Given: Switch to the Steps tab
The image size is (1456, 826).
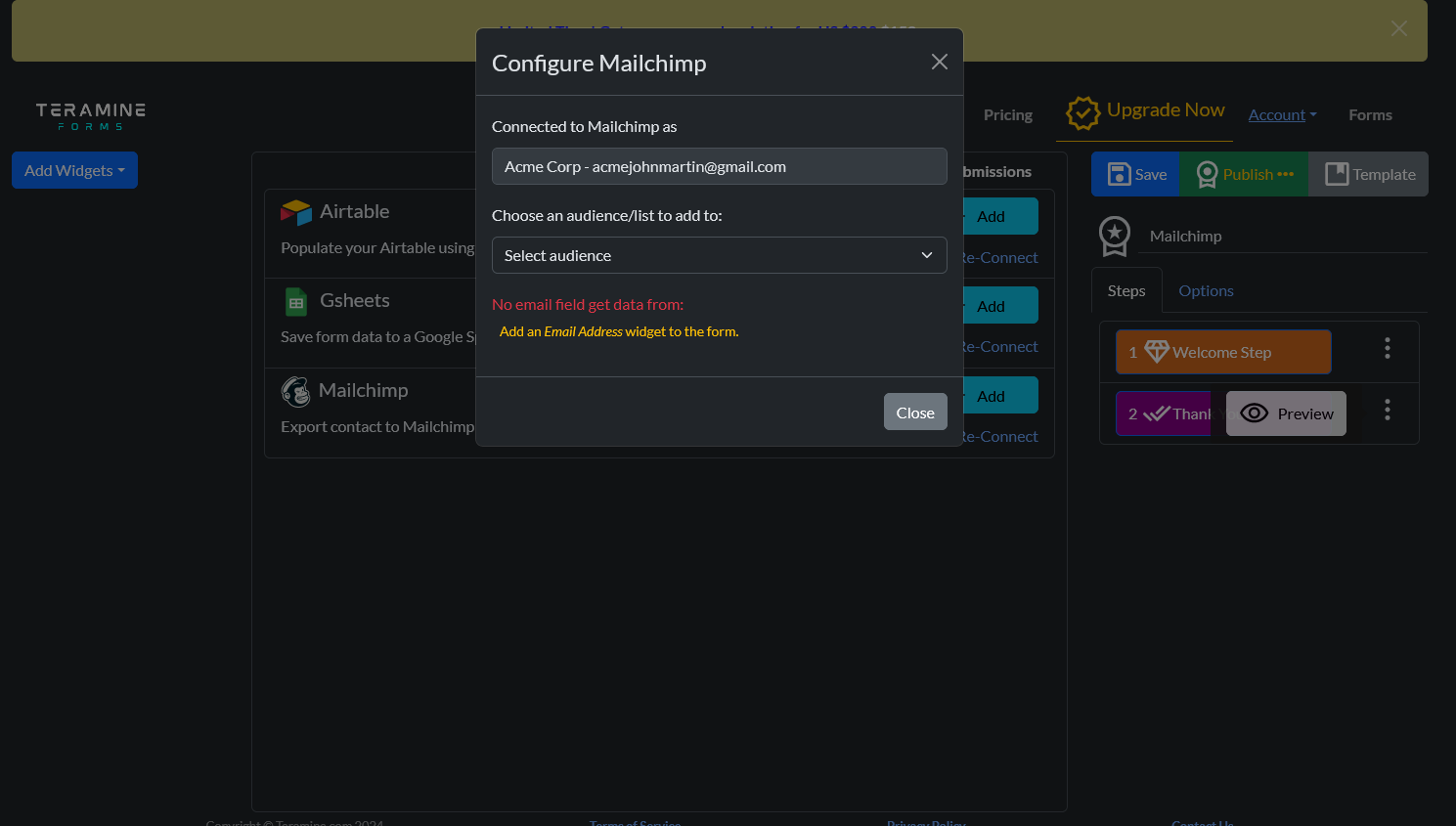Looking at the screenshot, I should (1126, 290).
